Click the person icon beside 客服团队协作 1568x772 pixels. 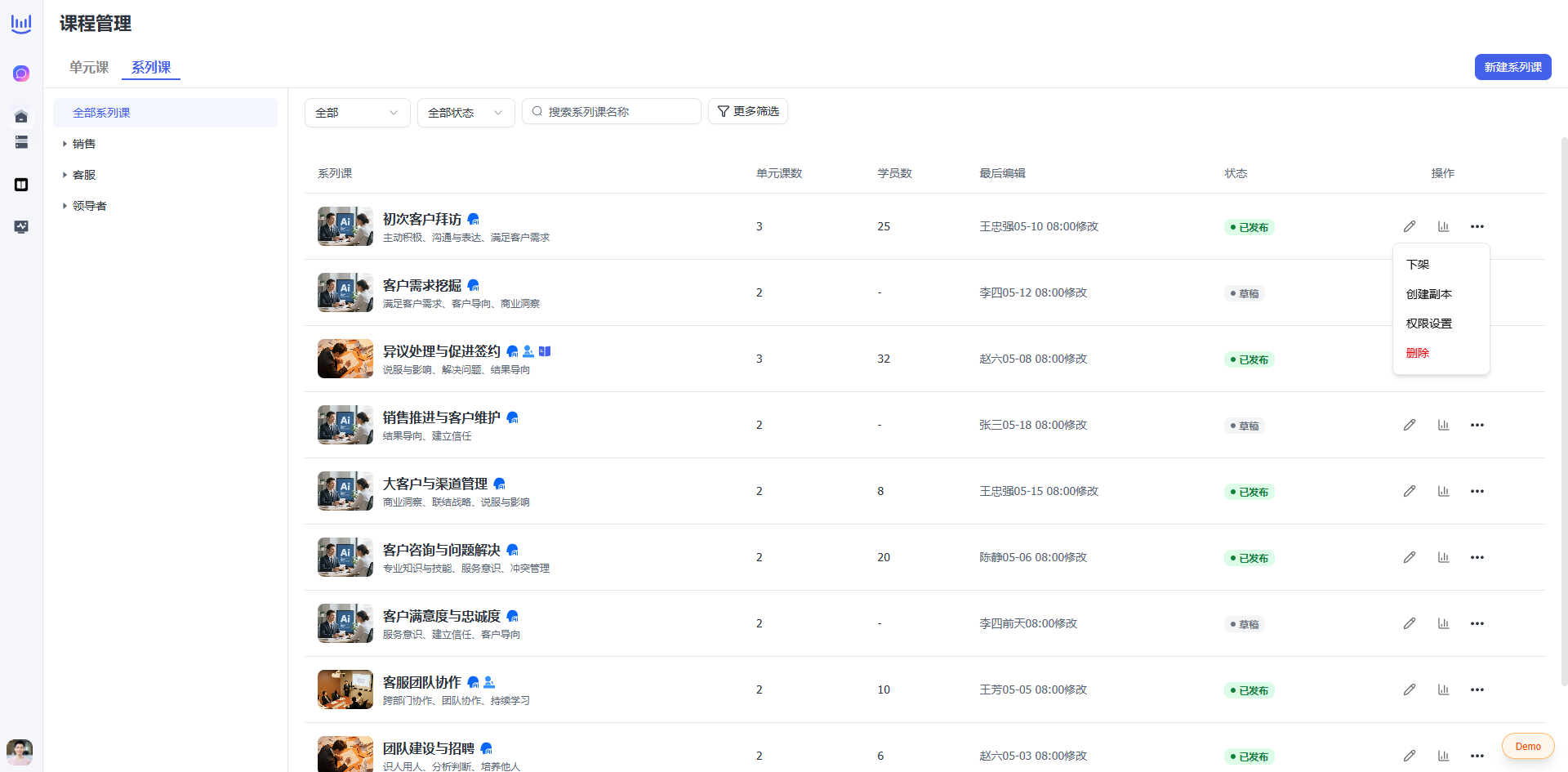489,682
